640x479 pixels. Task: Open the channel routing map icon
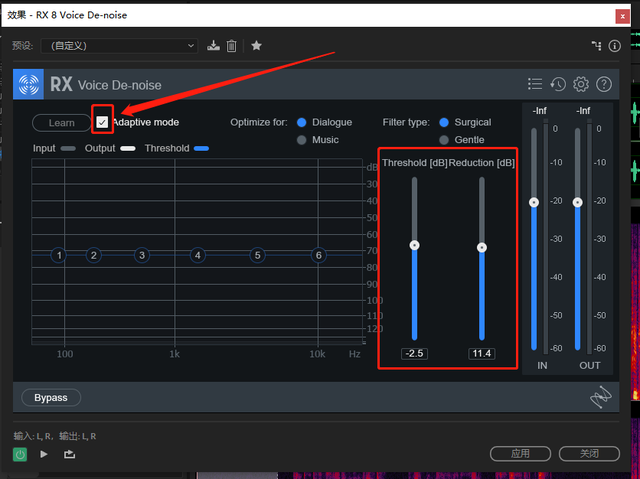tap(596, 46)
